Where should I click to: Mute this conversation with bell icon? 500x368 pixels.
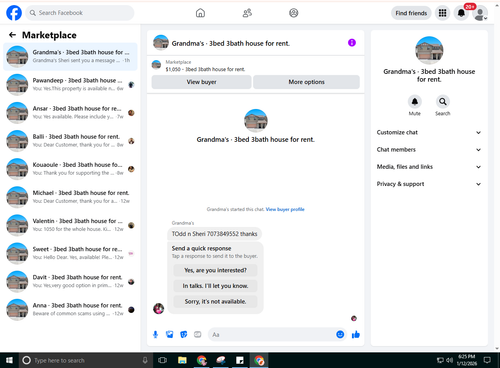pos(415,101)
